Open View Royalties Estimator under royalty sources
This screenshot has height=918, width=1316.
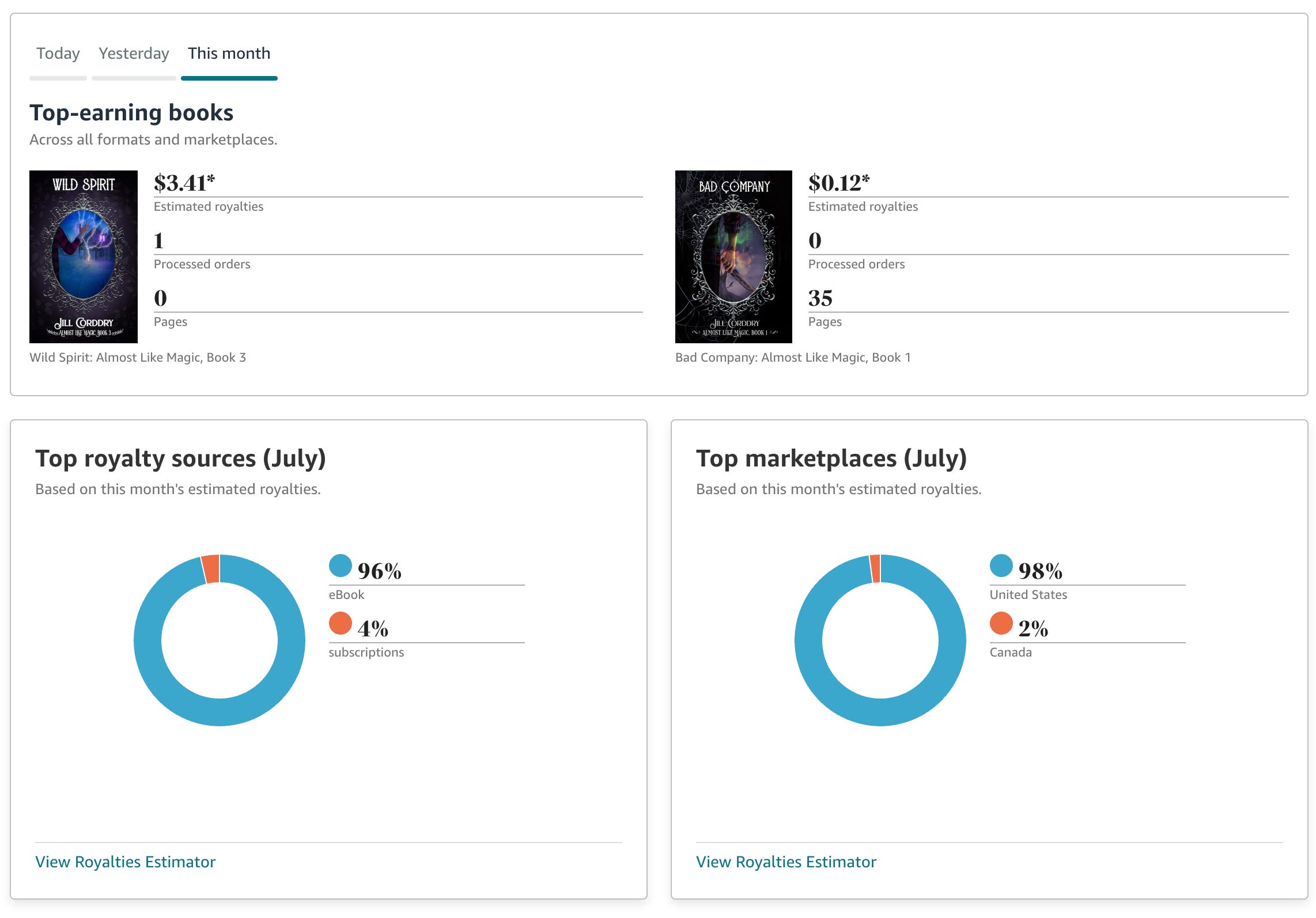(x=125, y=862)
